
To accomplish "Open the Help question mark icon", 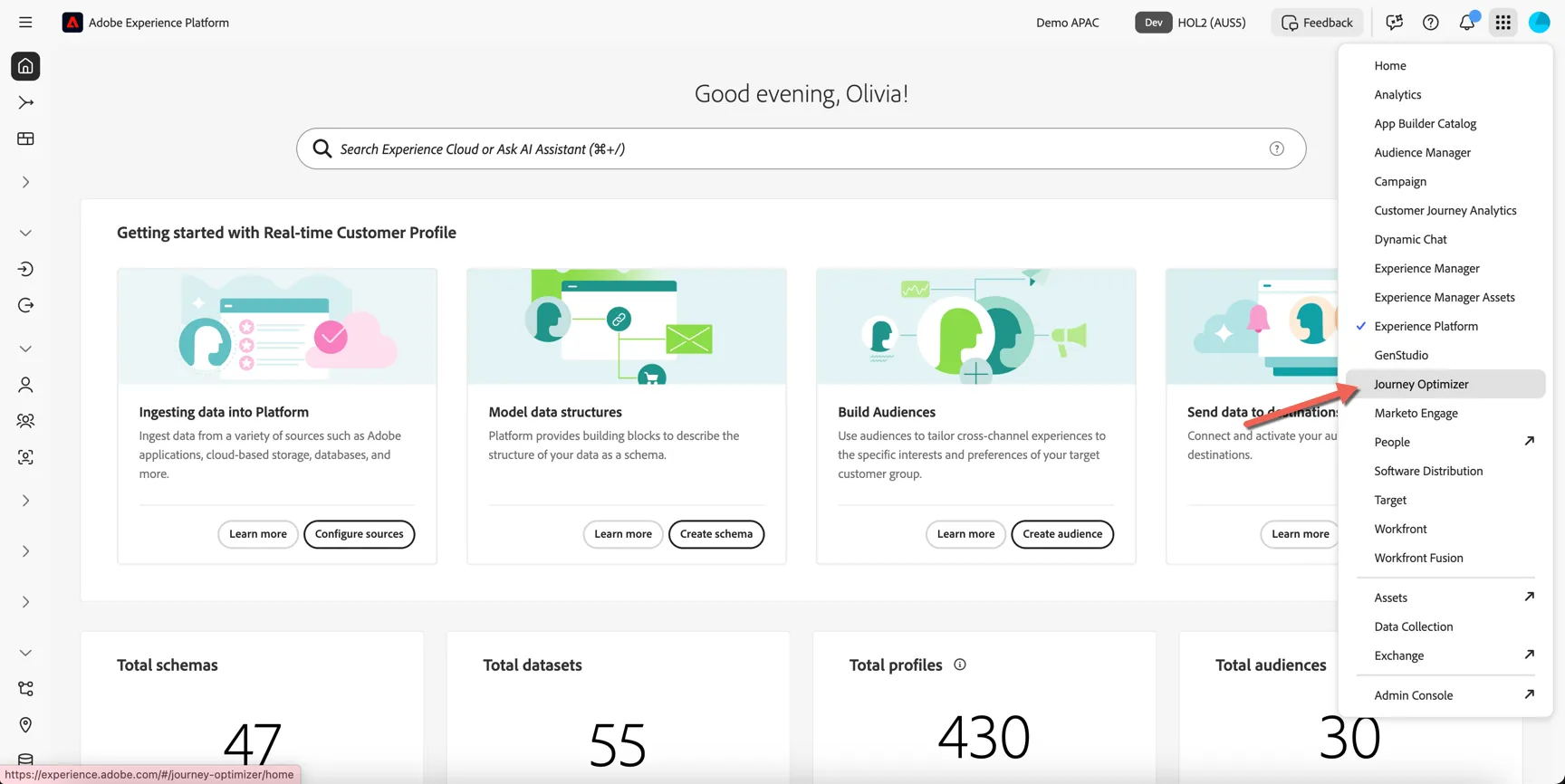I will point(1430,23).
